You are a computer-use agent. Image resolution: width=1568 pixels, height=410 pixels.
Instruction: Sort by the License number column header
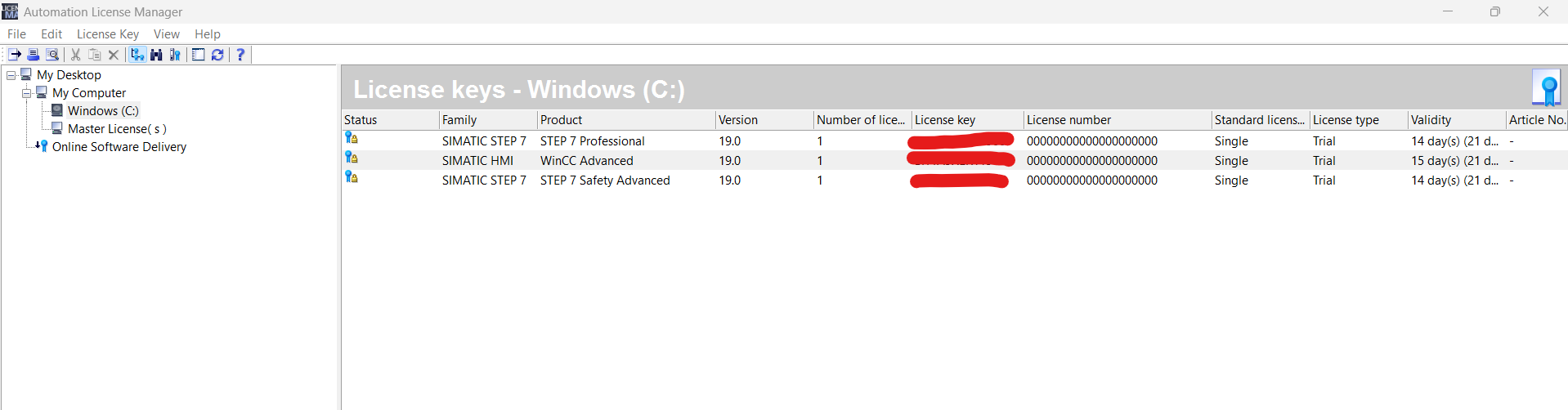pyautogui.click(x=1118, y=120)
